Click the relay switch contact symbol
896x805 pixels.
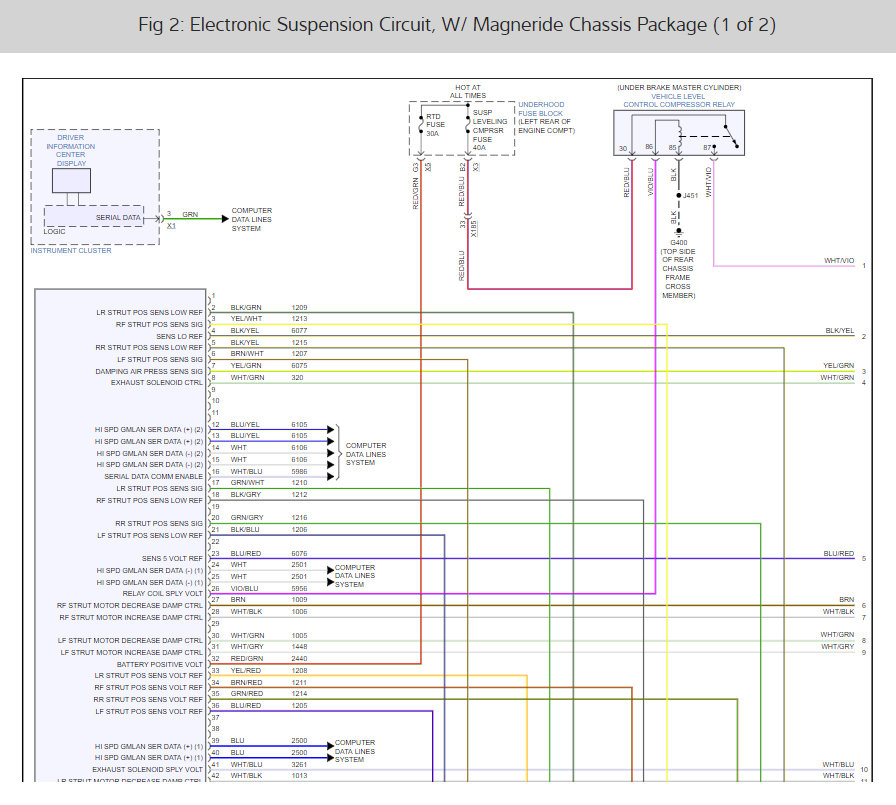point(731,136)
